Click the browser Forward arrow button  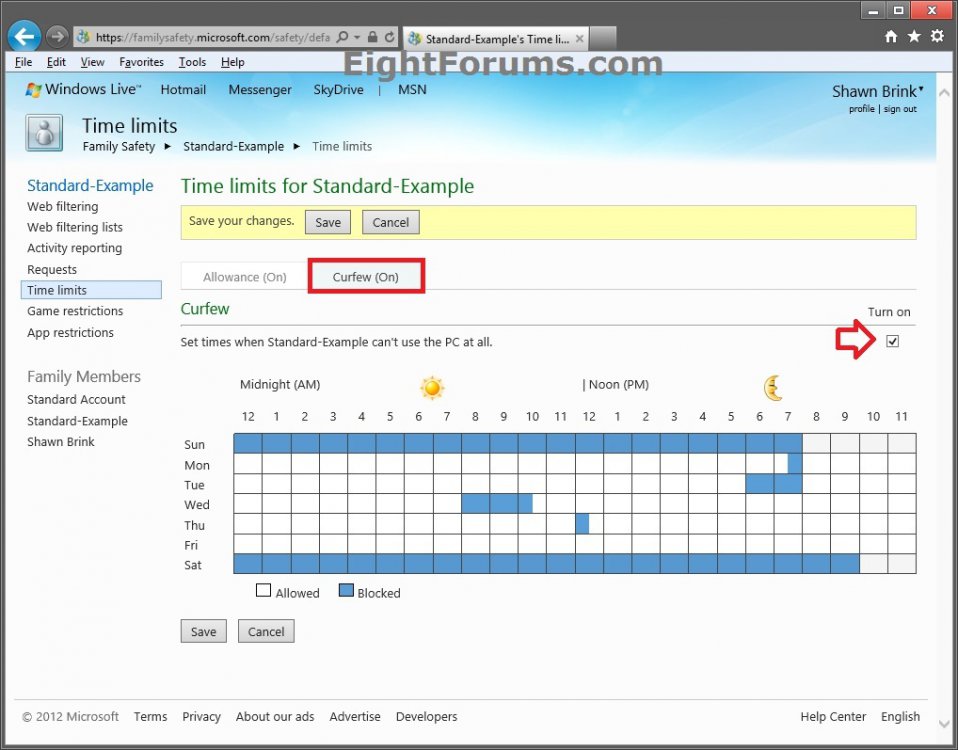click(x=57, y=37)
